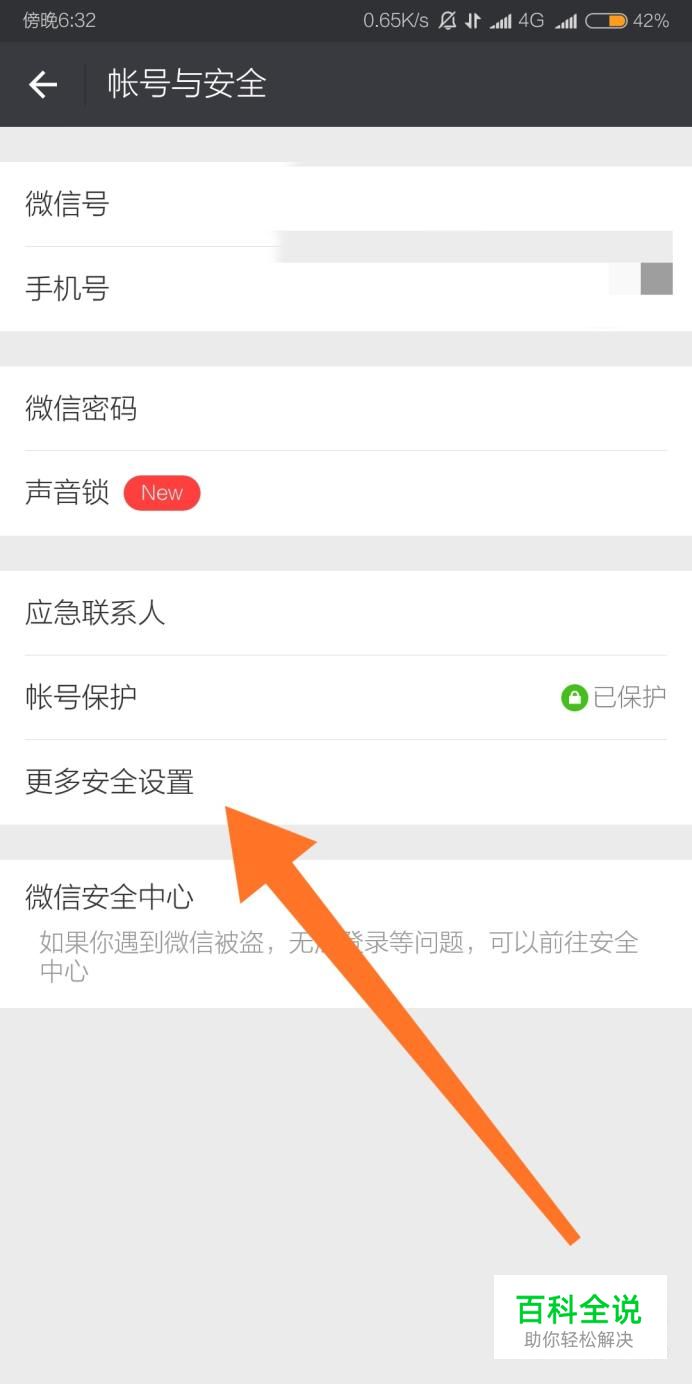
Task: Tap the 已保护 status text
Action: click(630, 698)
